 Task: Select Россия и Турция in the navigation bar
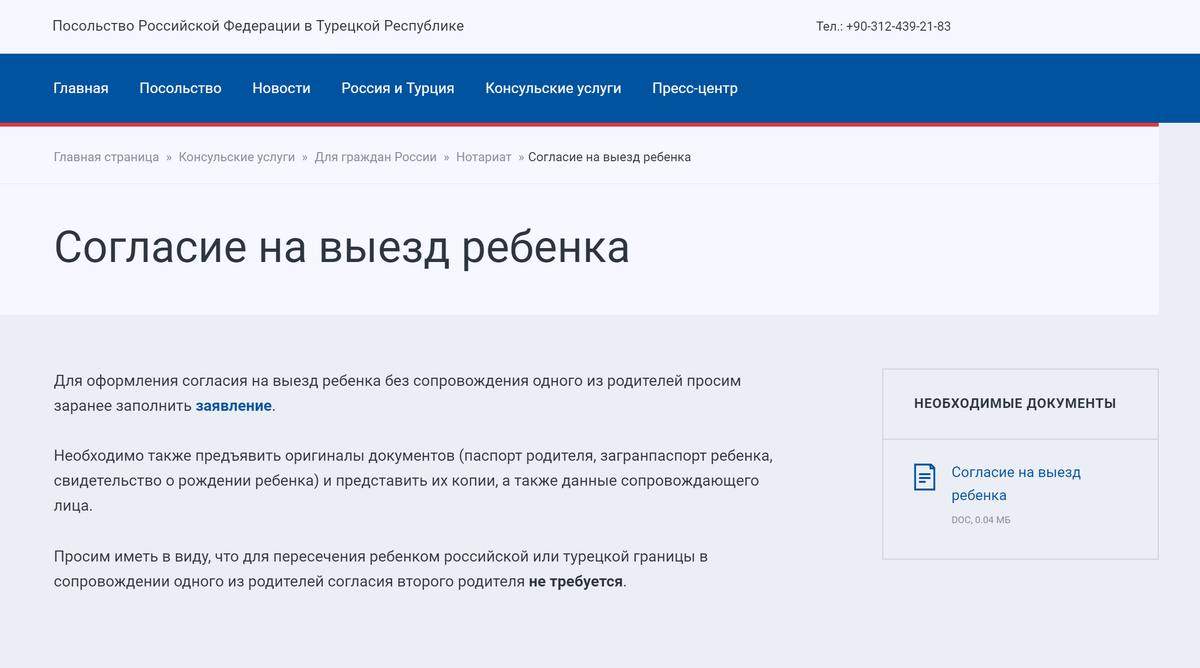(398, 88)
